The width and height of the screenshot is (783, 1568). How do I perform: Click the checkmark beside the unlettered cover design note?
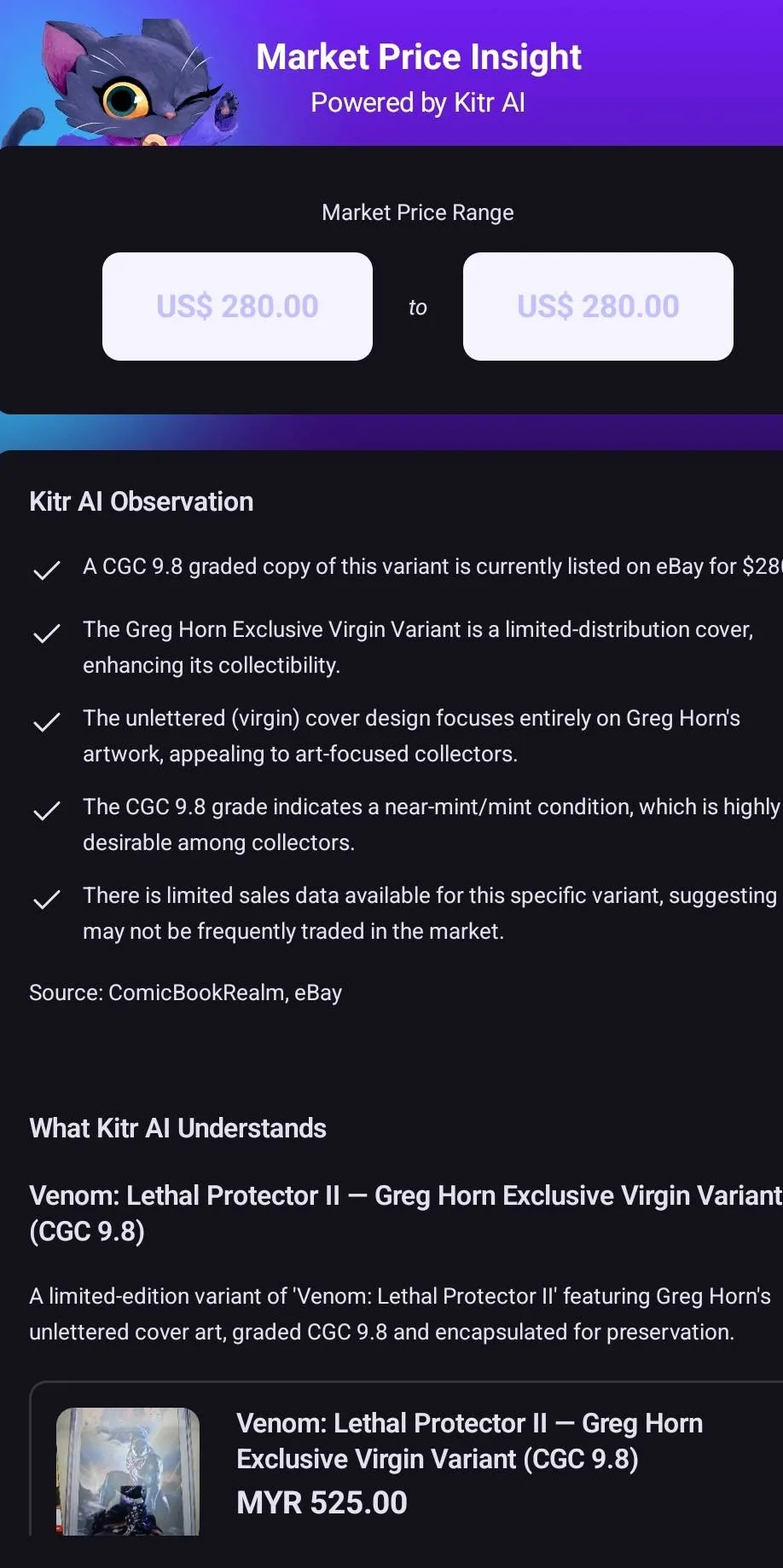tap(46, 722)
